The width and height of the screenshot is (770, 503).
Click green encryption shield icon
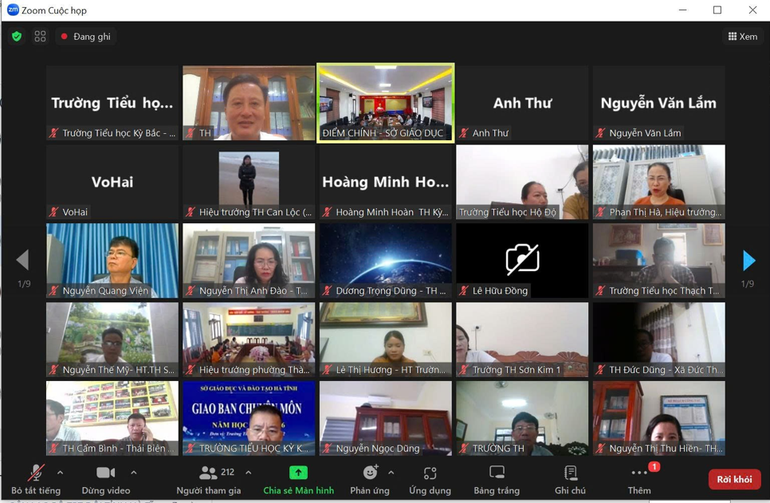(16, 36)
